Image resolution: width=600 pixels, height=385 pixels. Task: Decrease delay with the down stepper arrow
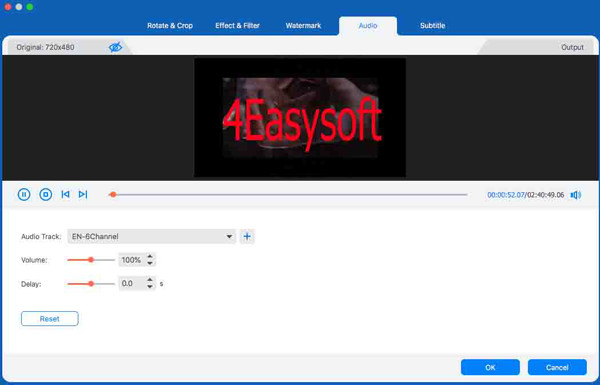[x=150, y=287]
